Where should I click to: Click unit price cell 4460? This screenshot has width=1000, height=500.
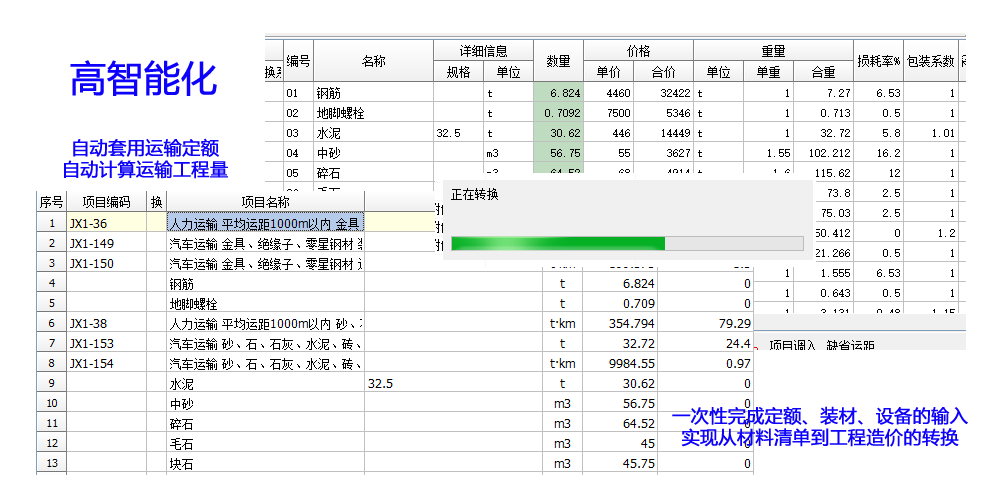608,93
